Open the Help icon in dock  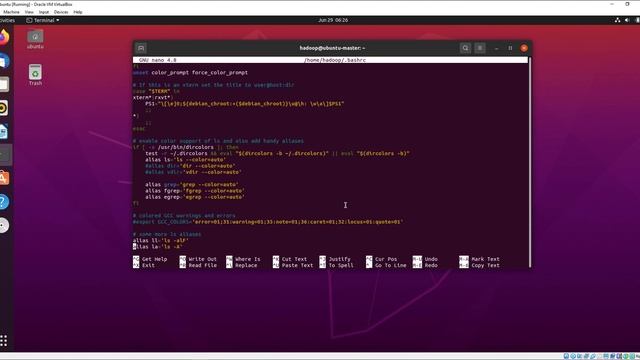(3, 202)
